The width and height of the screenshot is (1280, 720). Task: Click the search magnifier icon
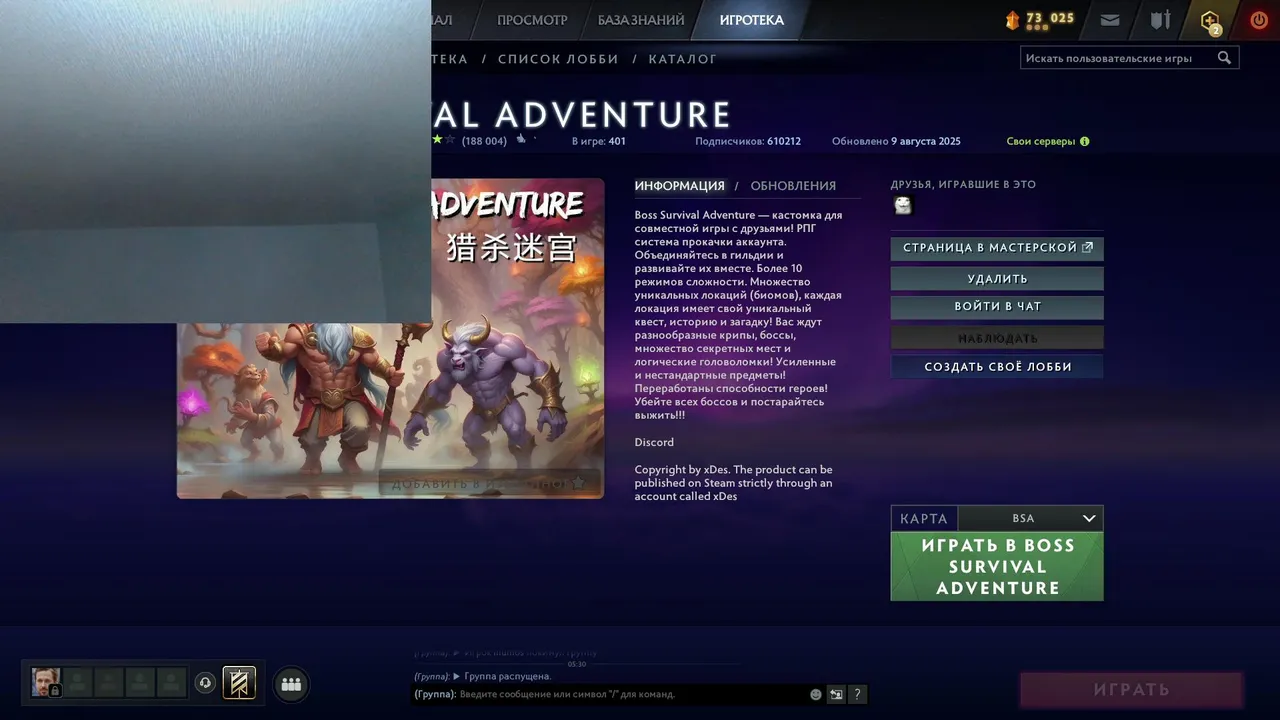(1224, 58)
